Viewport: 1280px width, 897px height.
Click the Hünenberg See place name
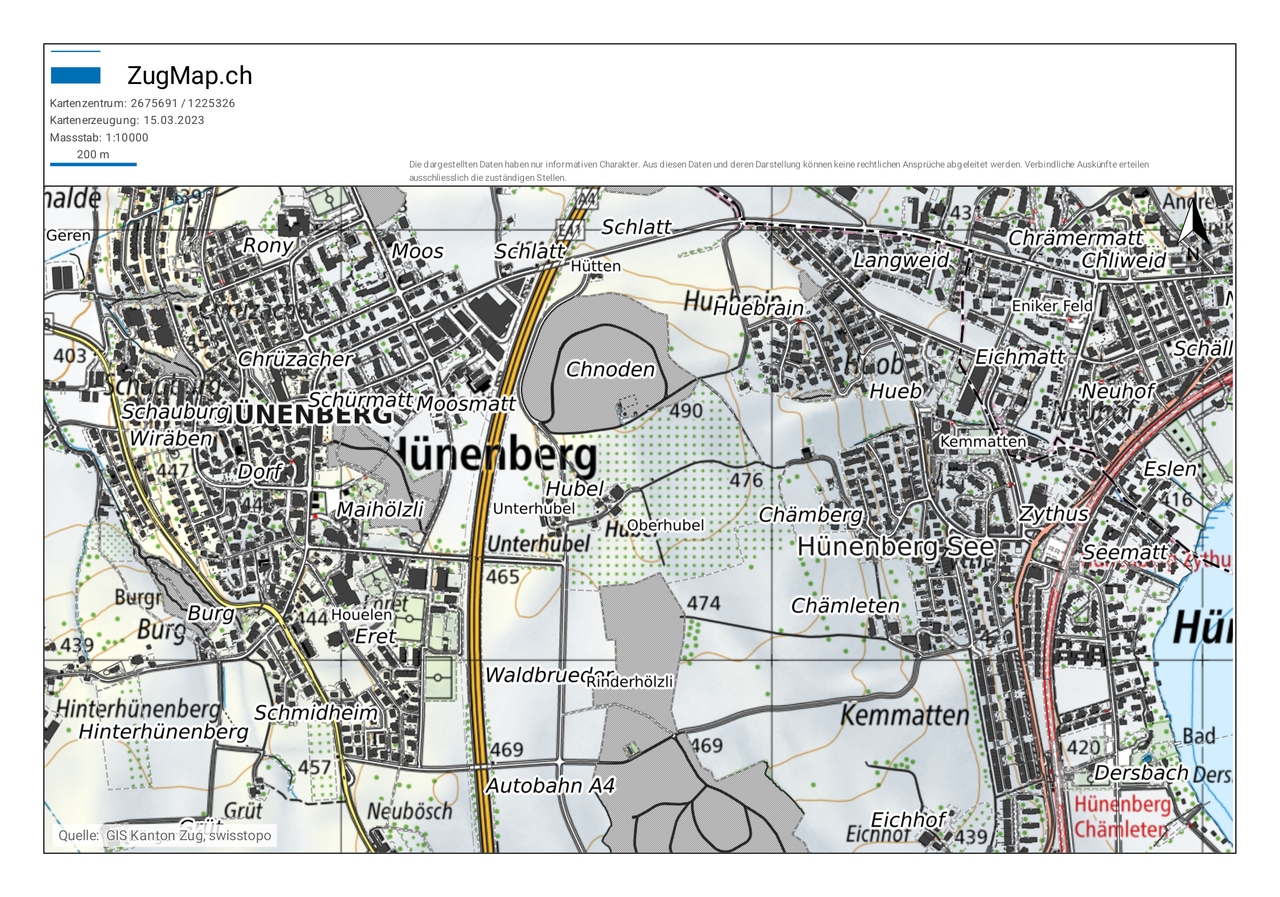pyautogui.click(x=896, y=547)
